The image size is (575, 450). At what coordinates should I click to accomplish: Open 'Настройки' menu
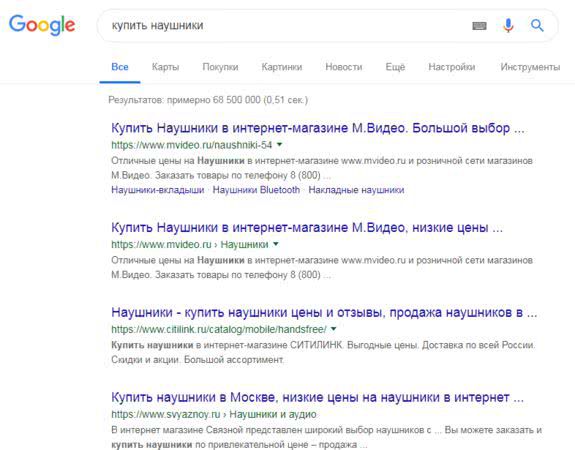(452, 67)
